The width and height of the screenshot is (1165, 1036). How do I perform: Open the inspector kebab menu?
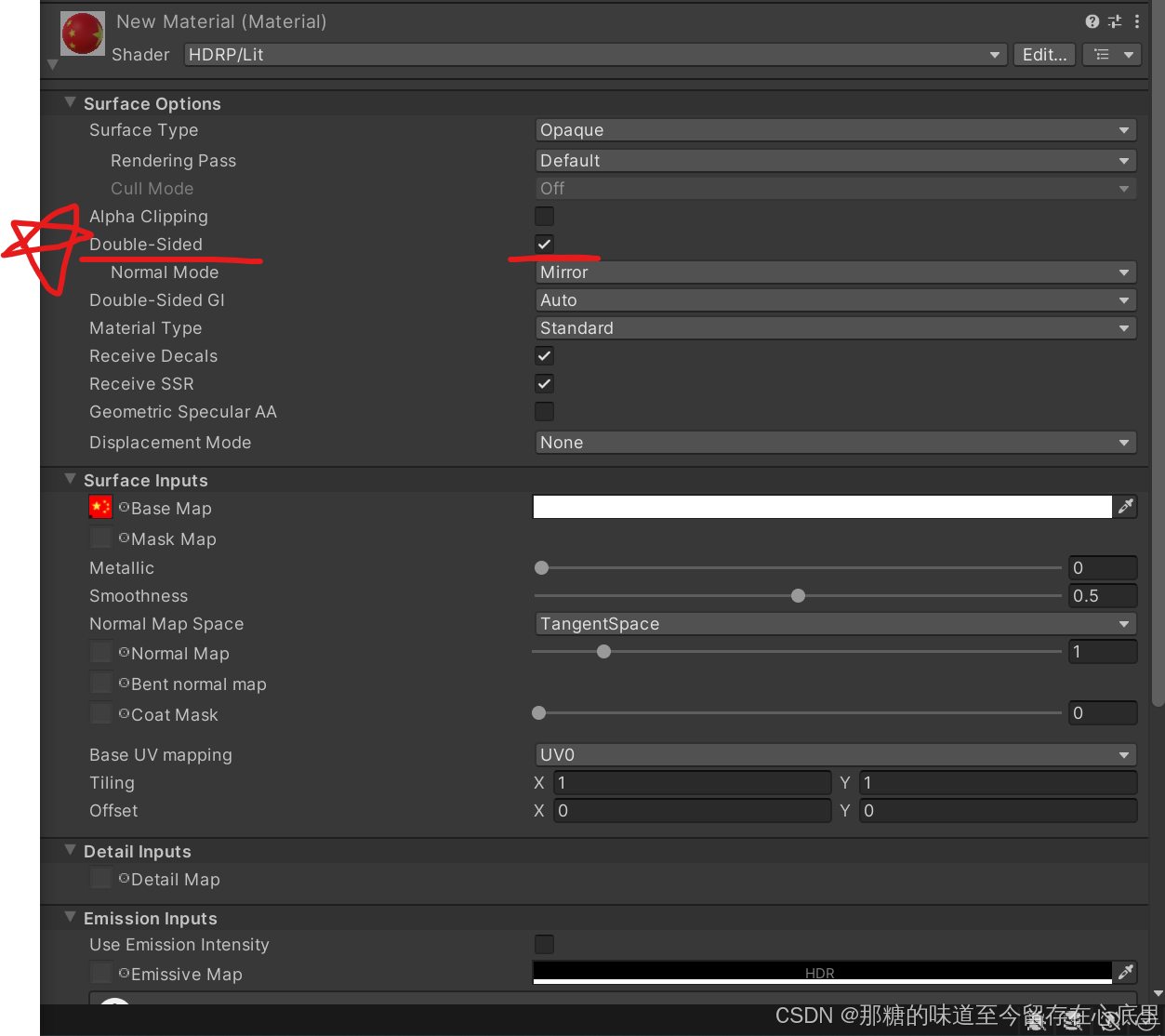coord(1137,20)
